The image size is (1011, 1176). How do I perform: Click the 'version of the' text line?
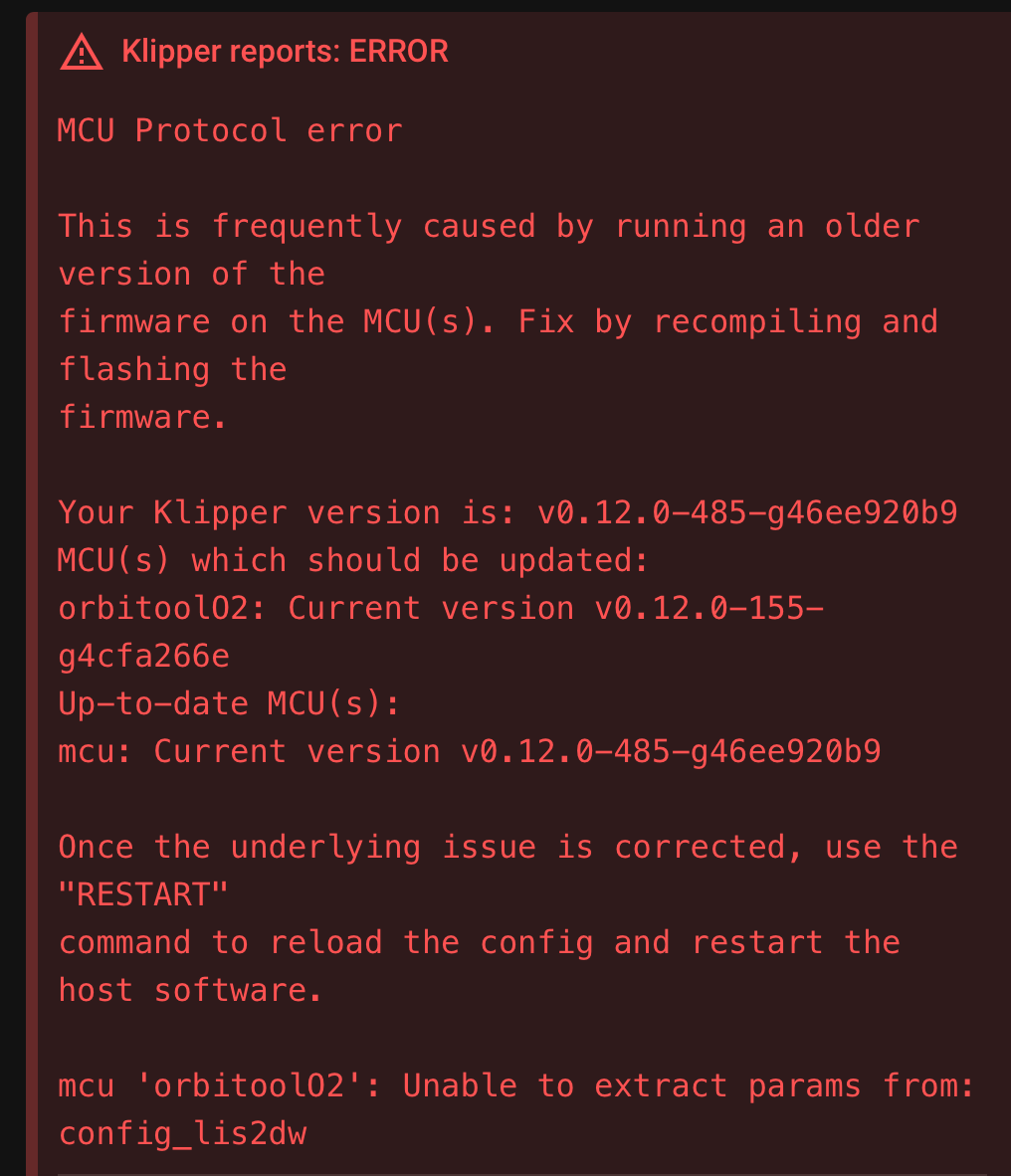tap(191, 274)
